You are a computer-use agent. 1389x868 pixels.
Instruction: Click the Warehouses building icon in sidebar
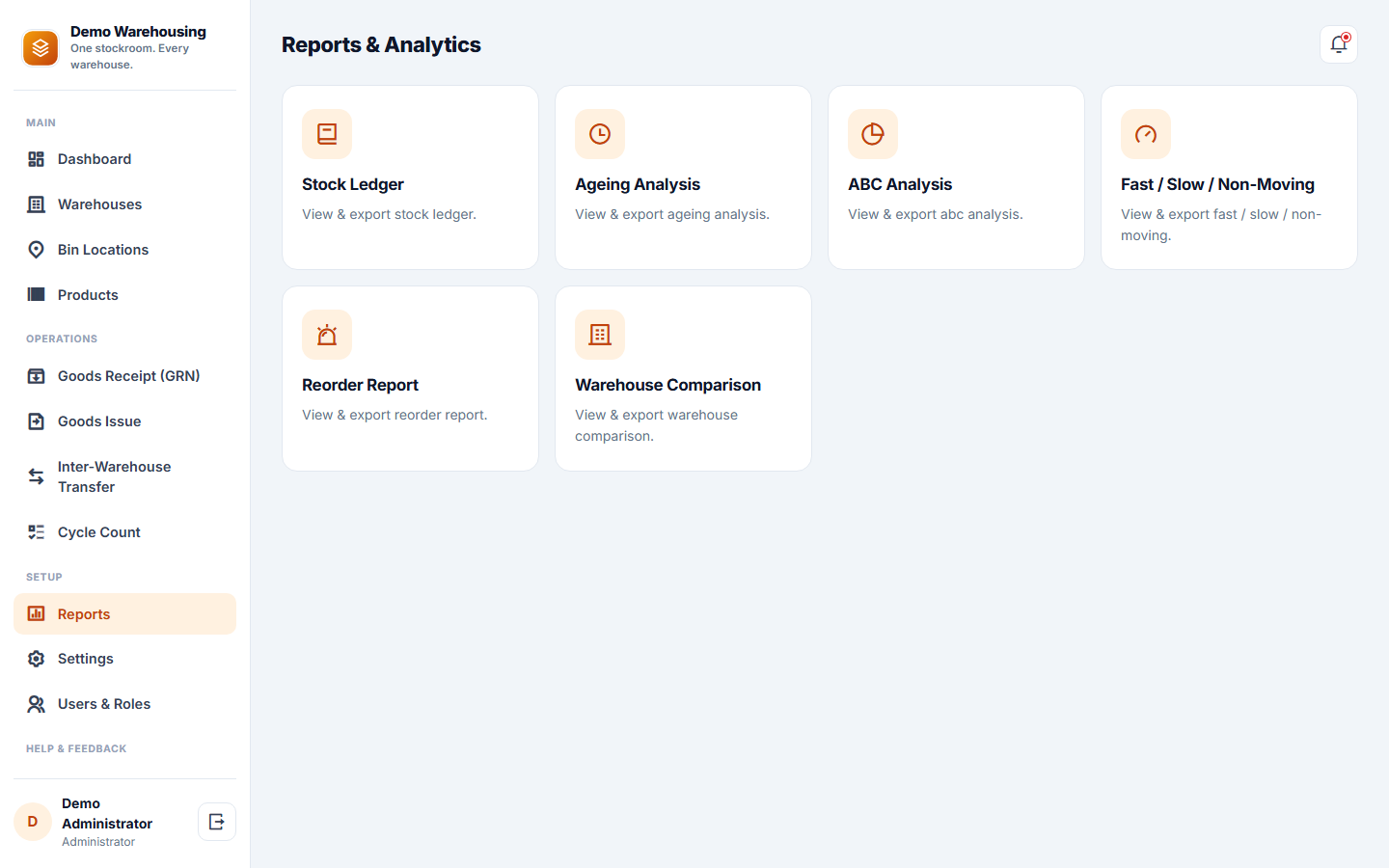point(36,204)
